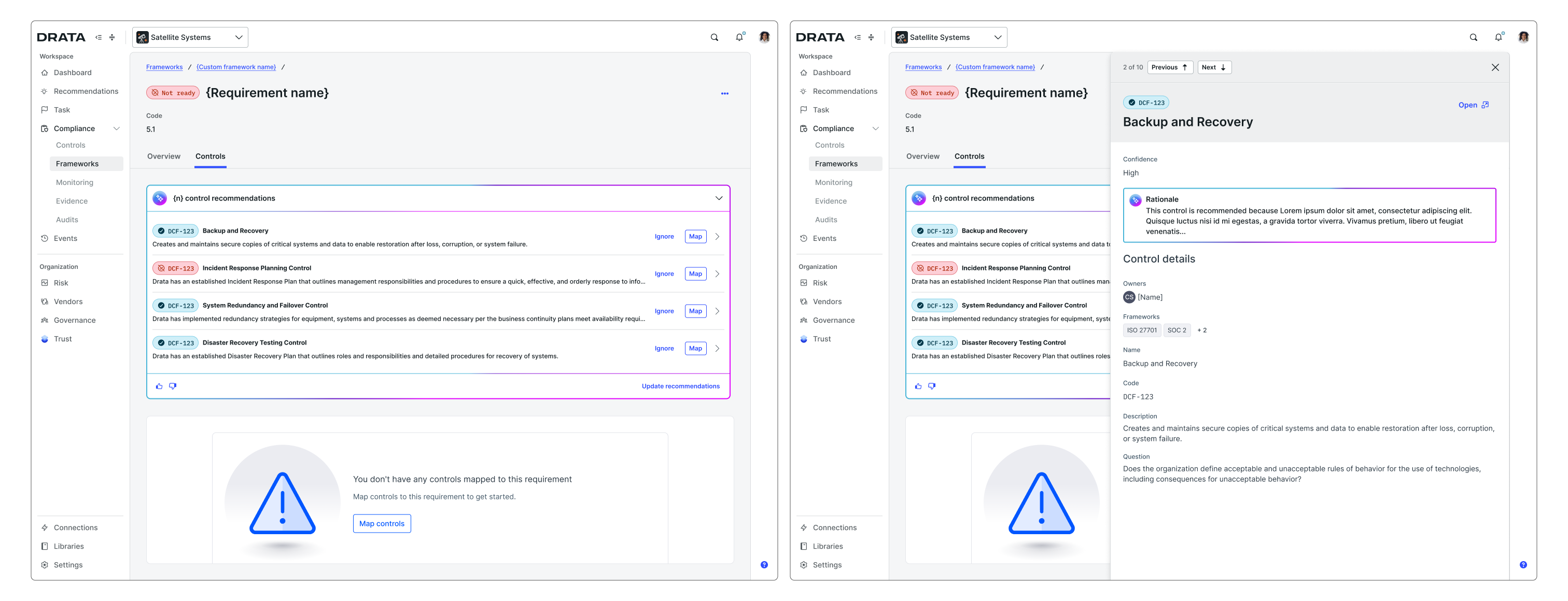This screenshot has height=601, width=1568.
Task: Click the CS owner avatar in side panel
Action: pos(1129,297)
